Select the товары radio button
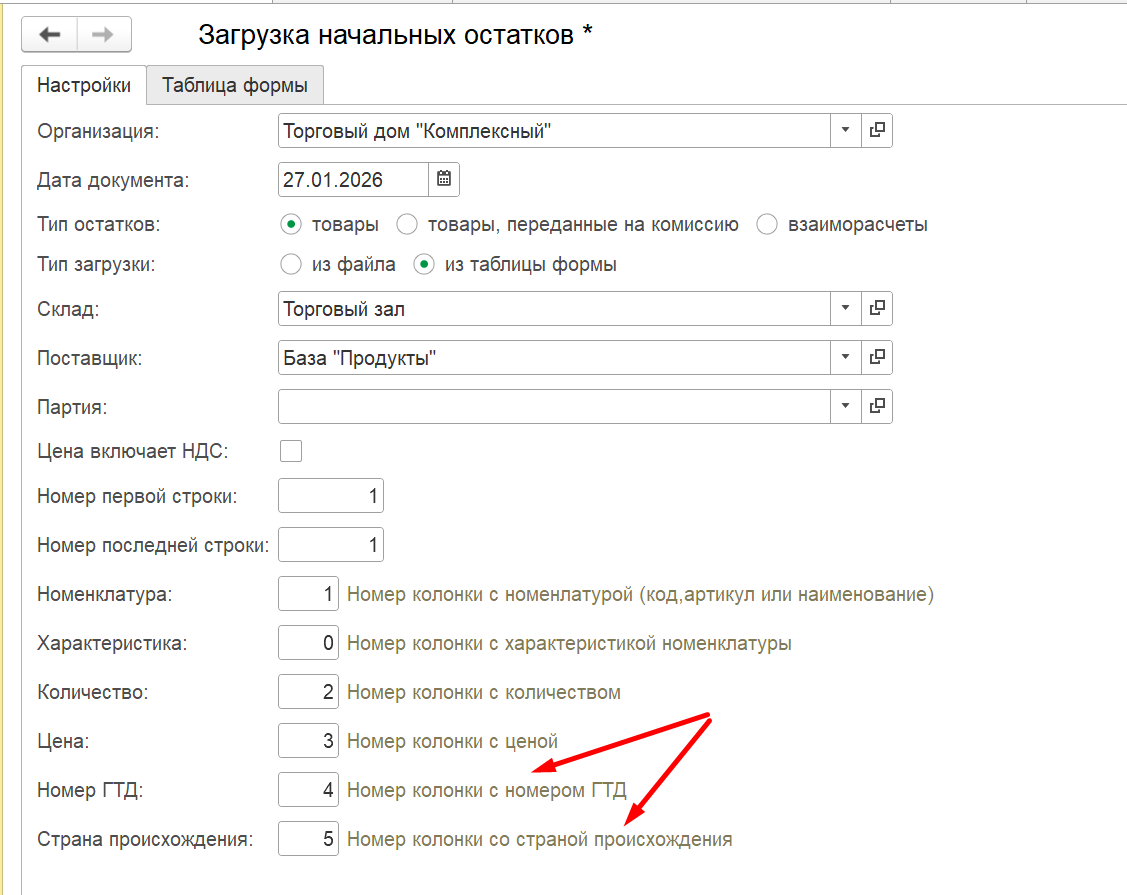 coord(291,224)
